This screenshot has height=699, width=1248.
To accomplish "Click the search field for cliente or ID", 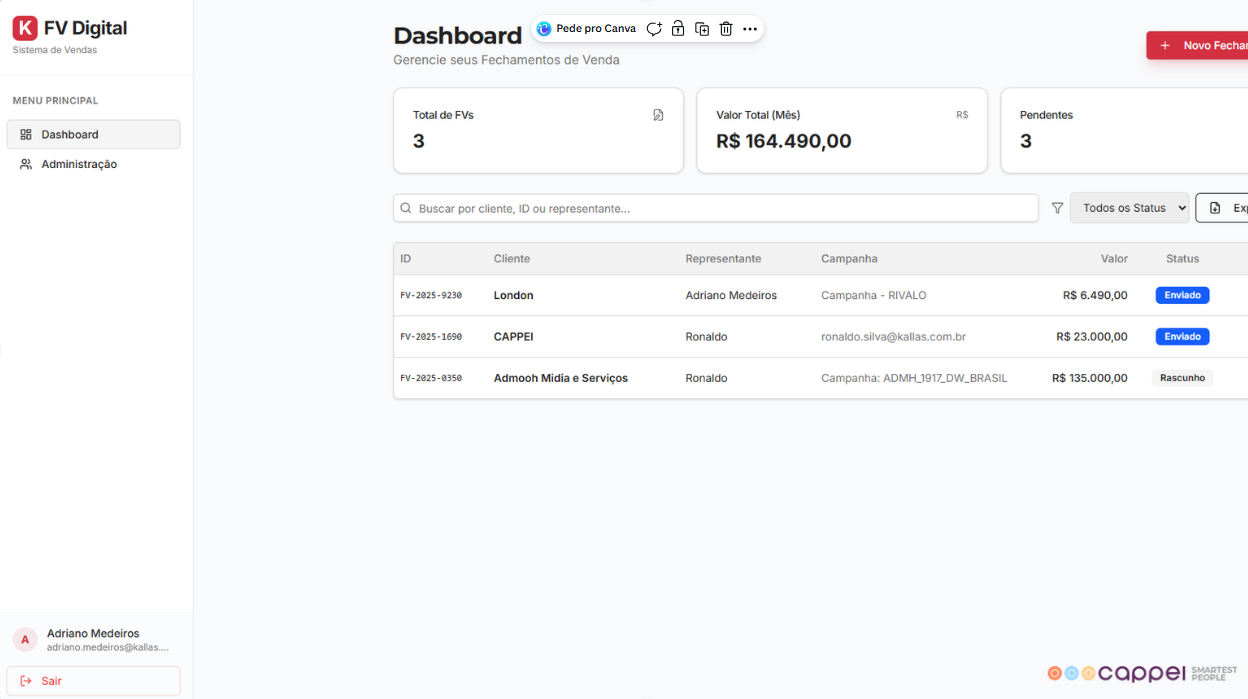I will (716, 208).
